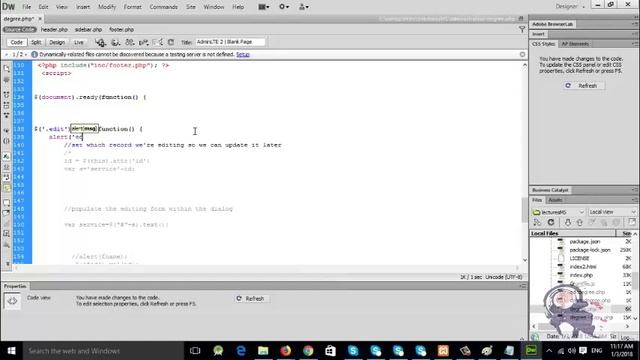Image resolution: width=640 pixels, height=360 pixels.
Task: Expand all collapsed code sections
Action: pyautogui.click(x=6, y=116)
